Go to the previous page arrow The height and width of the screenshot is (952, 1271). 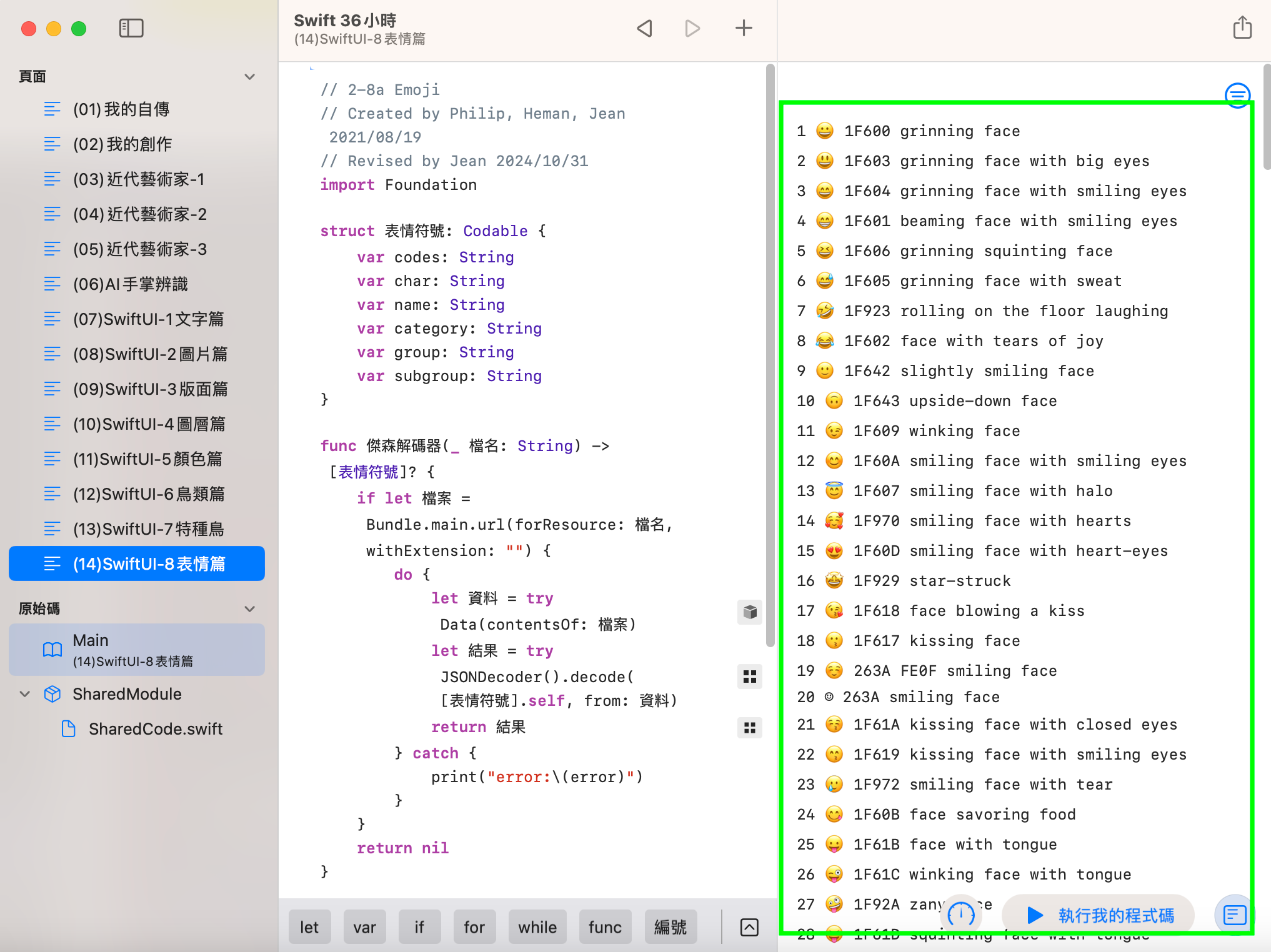click(x=644, y=28)
